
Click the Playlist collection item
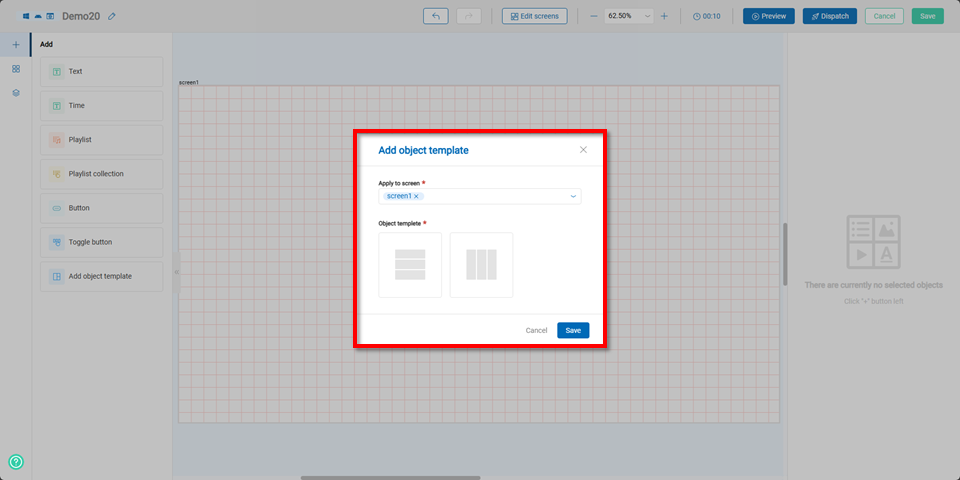[101, 174]
